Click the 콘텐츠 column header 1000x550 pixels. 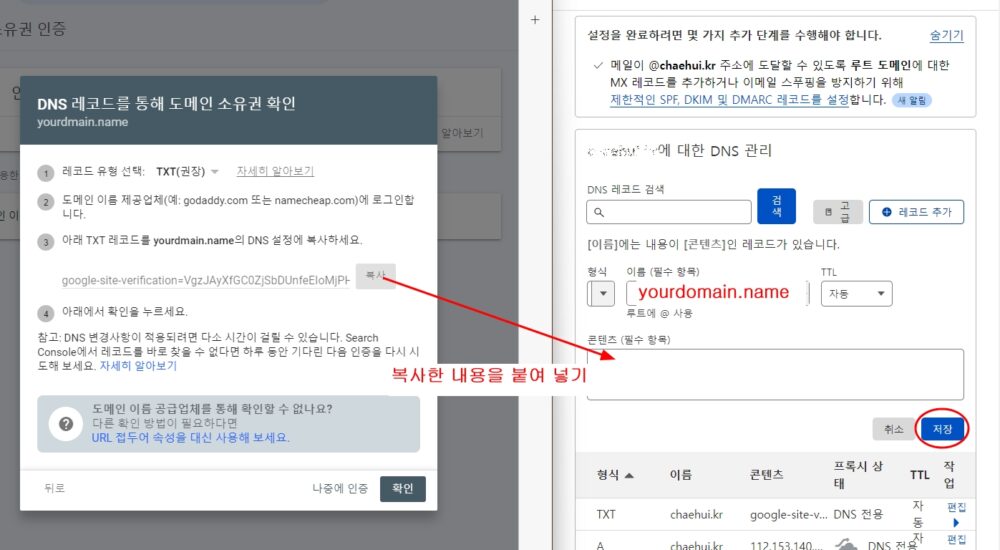(x=767, y=475)
